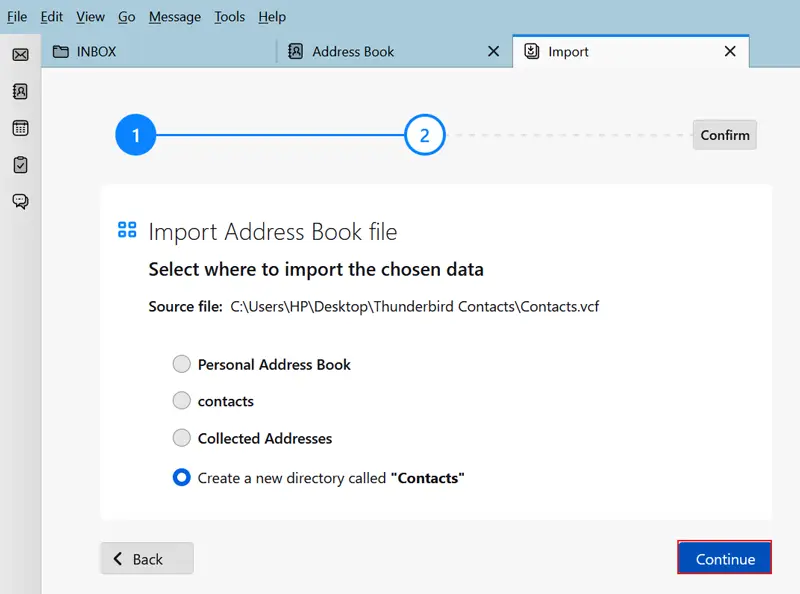Open Tasks sidebar icon

[20, 165]
